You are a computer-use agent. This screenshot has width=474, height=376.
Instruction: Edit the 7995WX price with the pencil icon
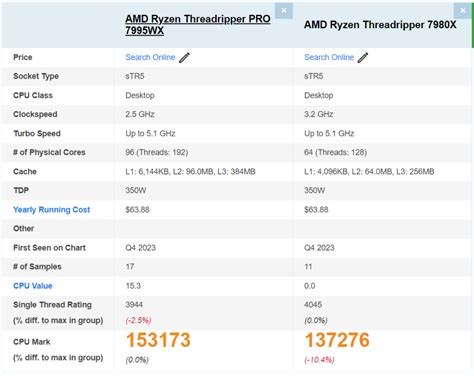pos(184,58)
